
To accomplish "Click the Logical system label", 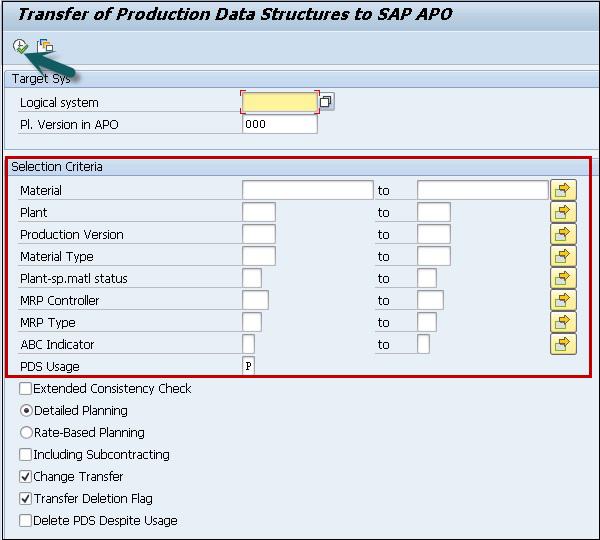I will tap(59, 103).
